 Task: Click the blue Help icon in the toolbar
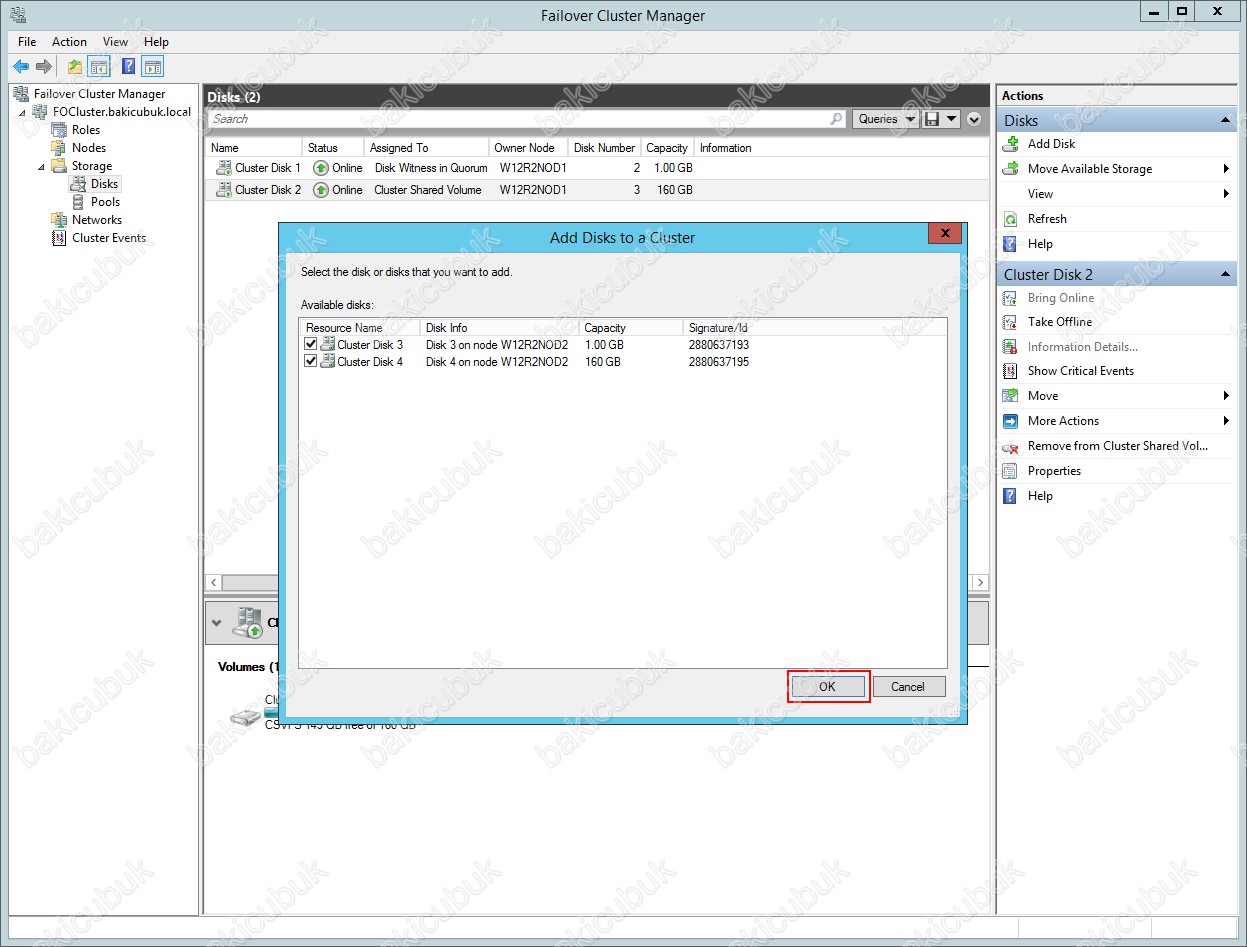[x=129, y=67]
